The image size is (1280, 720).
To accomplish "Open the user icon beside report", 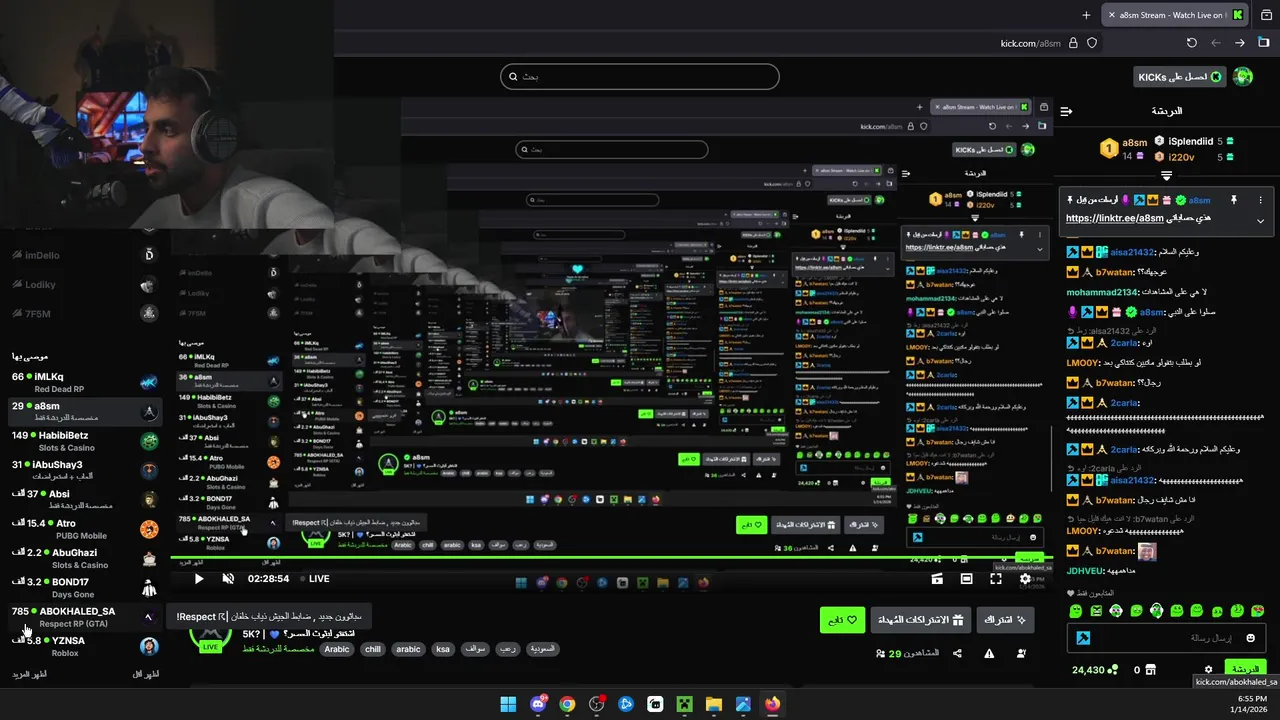I will tap(1021, 653).
